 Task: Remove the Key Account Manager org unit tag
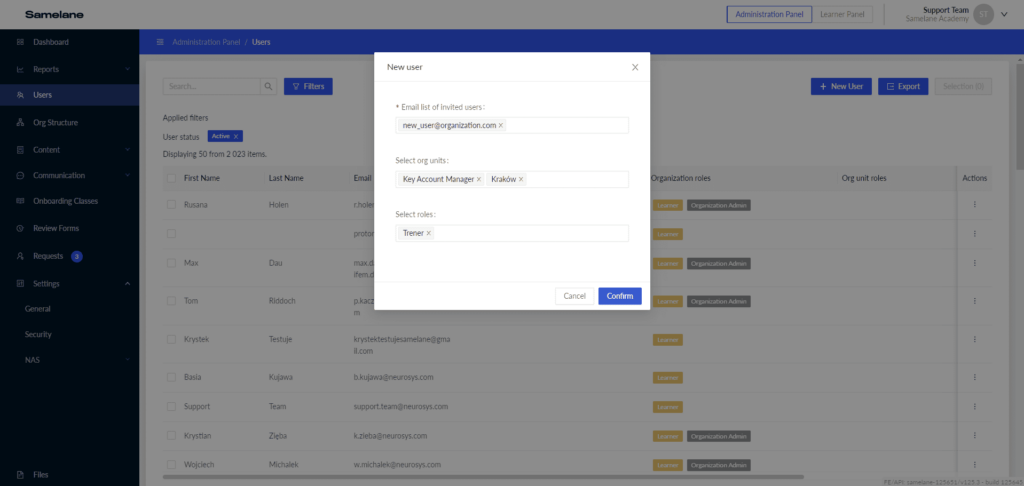(479, 179)
